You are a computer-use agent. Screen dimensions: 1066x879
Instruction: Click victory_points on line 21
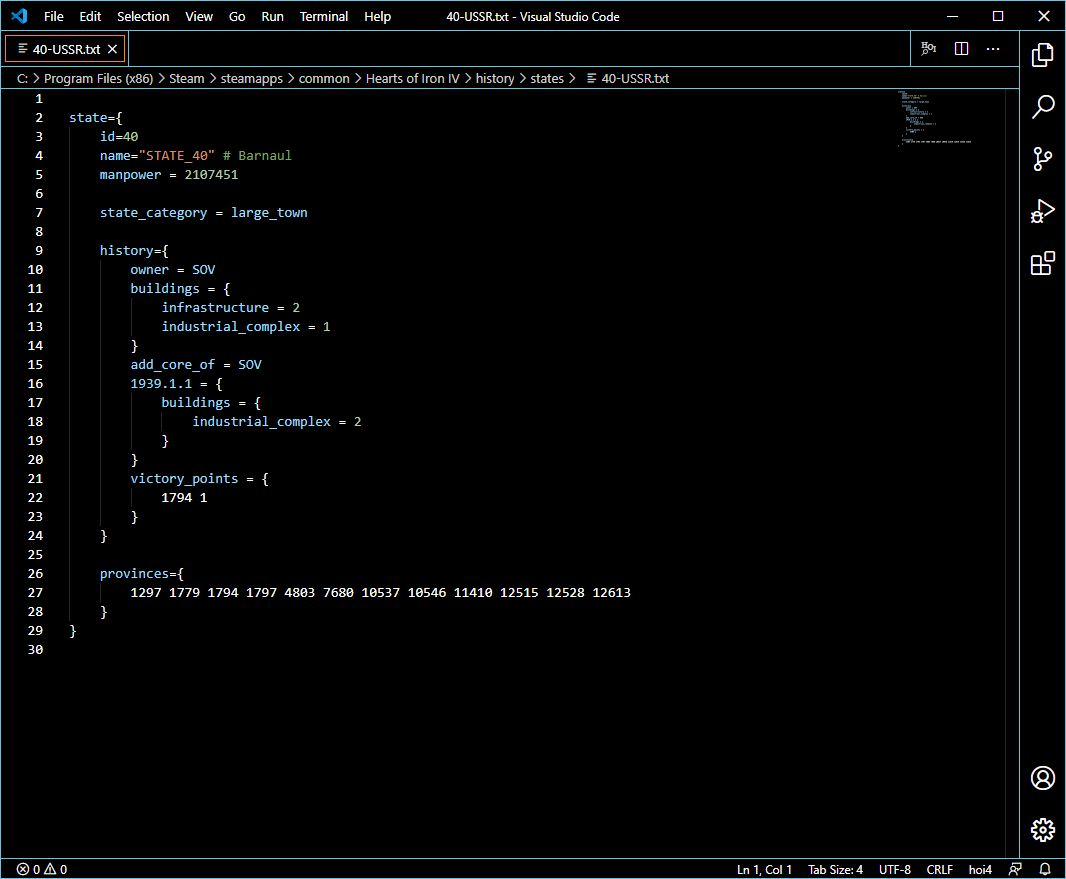pos(184,479)
